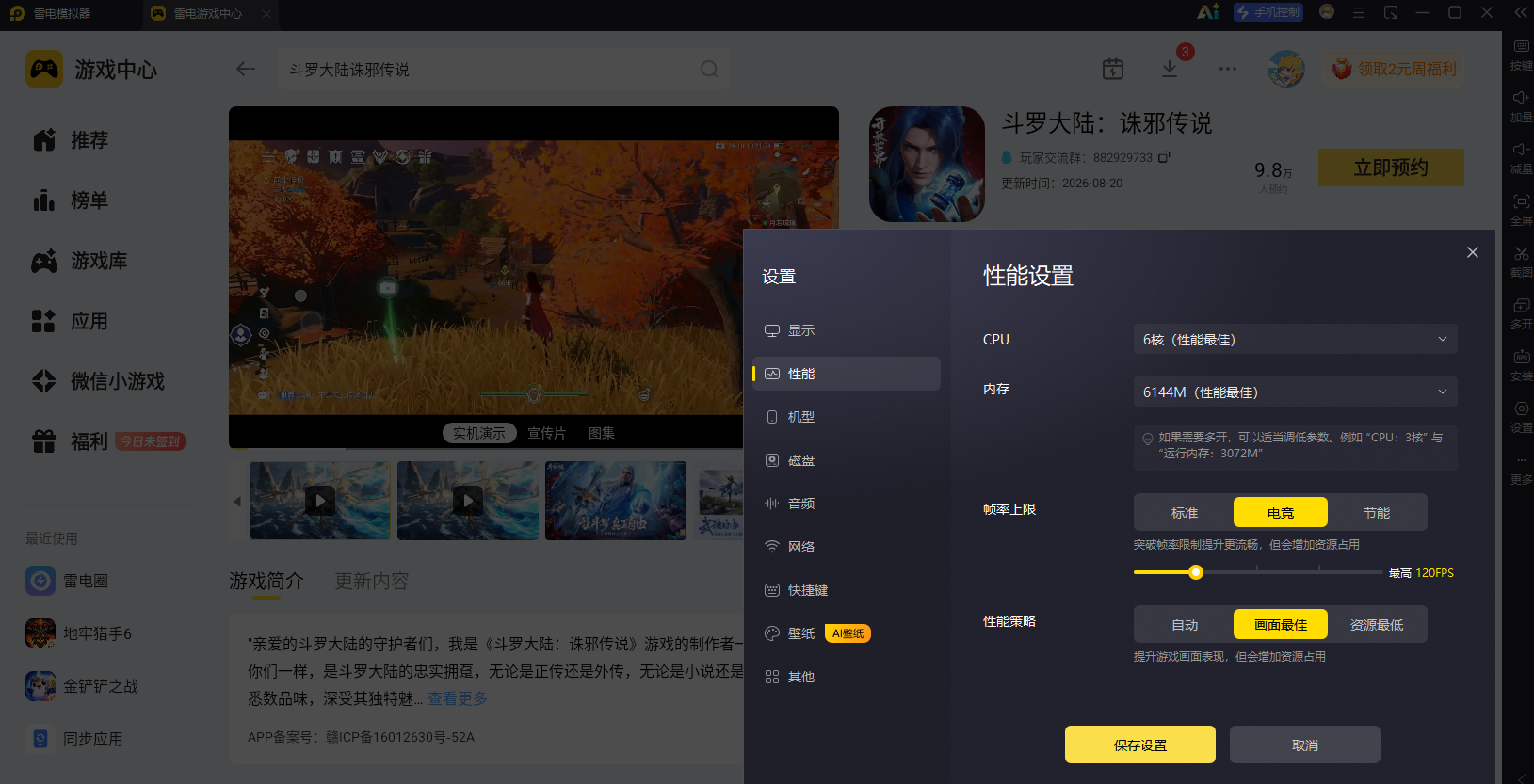Go to 微信小游戏 in the left navigation

(98, 381)
